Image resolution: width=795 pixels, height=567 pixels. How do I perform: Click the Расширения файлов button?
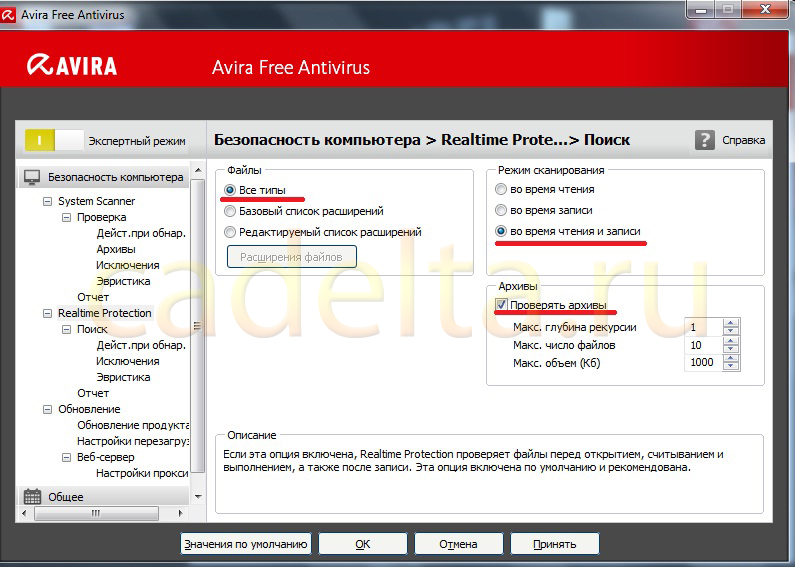tap(292, 257)
